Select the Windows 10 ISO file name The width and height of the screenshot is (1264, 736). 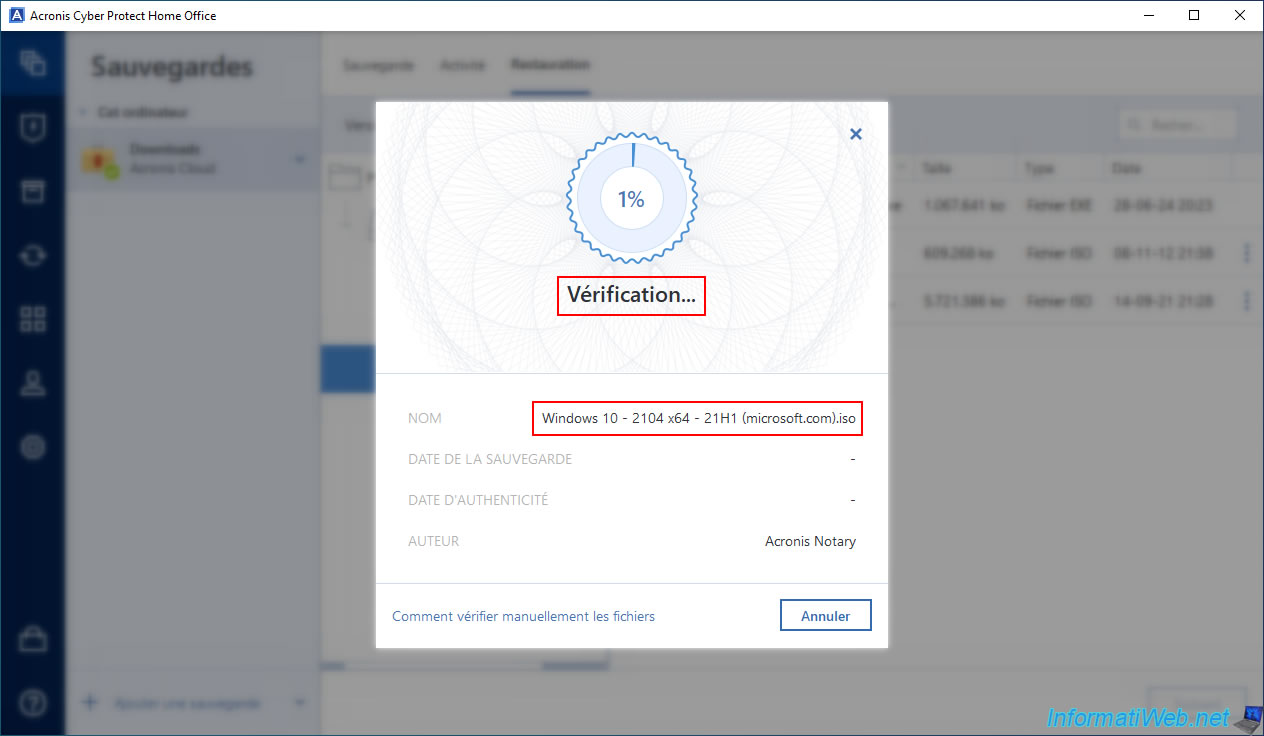tap(699, 418)
